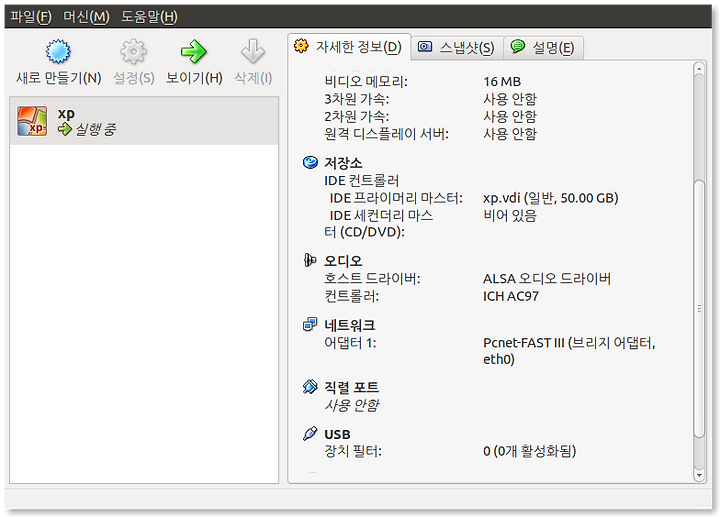This screenshot has width=720, height=517.
Task: Click the 어댑터 1: label
Action: coord(350,343)
